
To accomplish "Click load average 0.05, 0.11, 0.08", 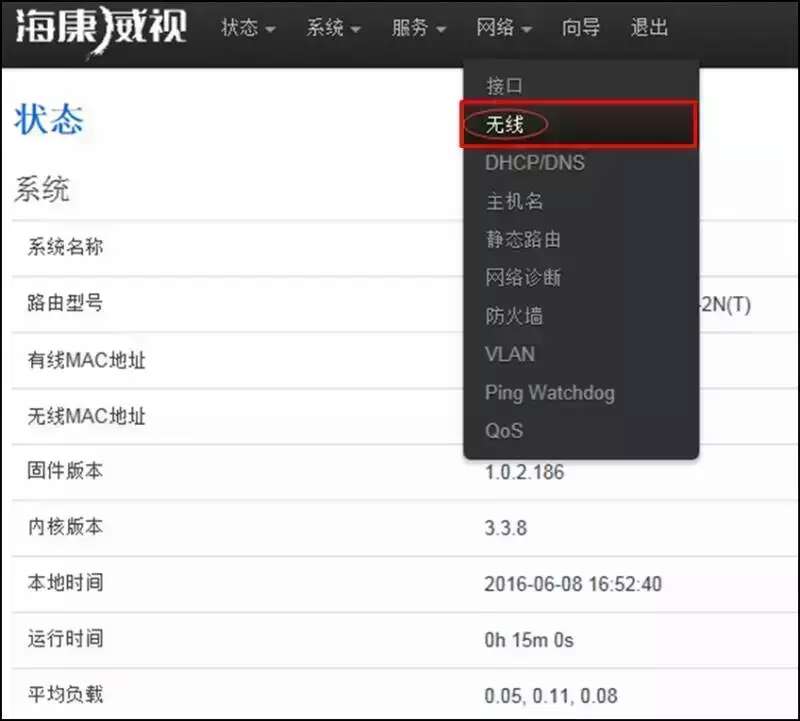I will coord(551,696).
